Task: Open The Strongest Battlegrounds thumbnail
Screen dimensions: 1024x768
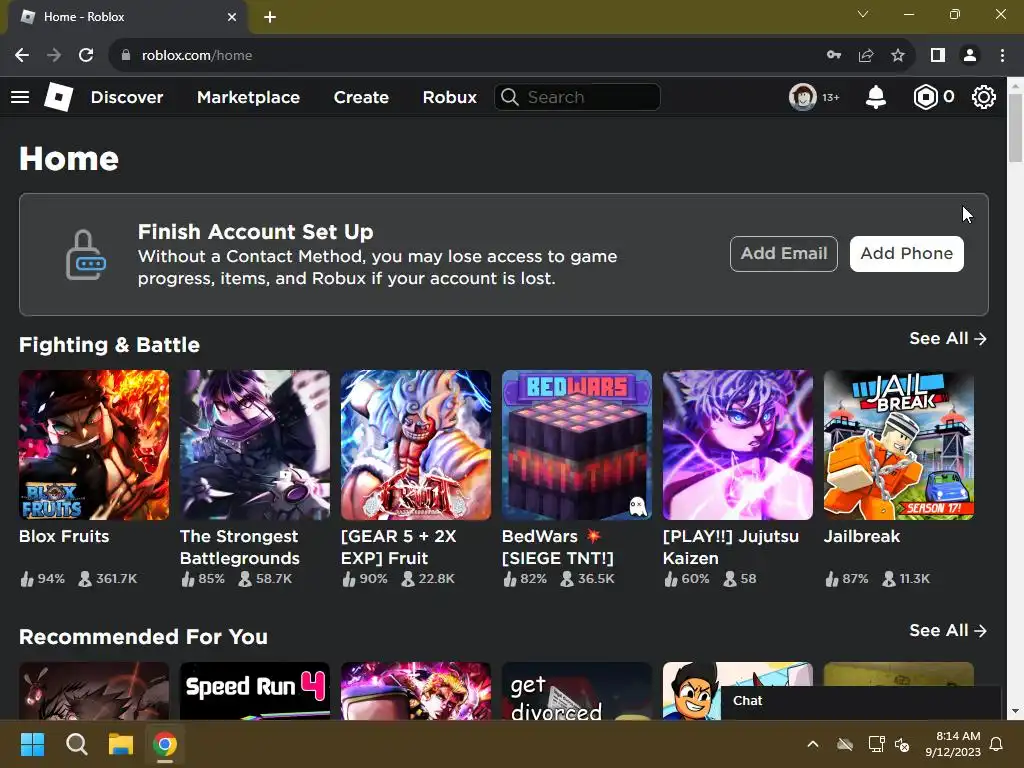Action: coord(255,445)
